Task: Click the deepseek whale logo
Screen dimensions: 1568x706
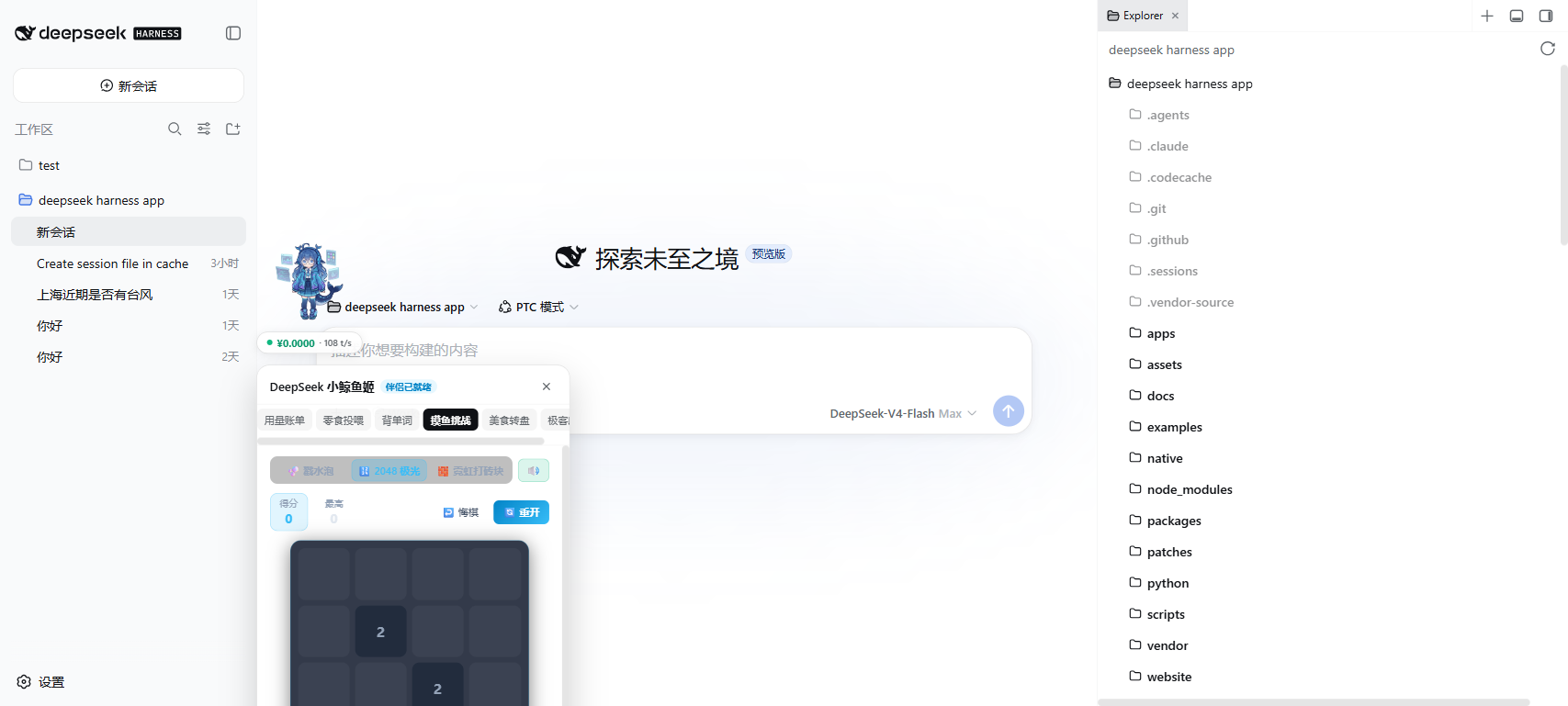Action: pyautogui.click(x=25, y=33)
